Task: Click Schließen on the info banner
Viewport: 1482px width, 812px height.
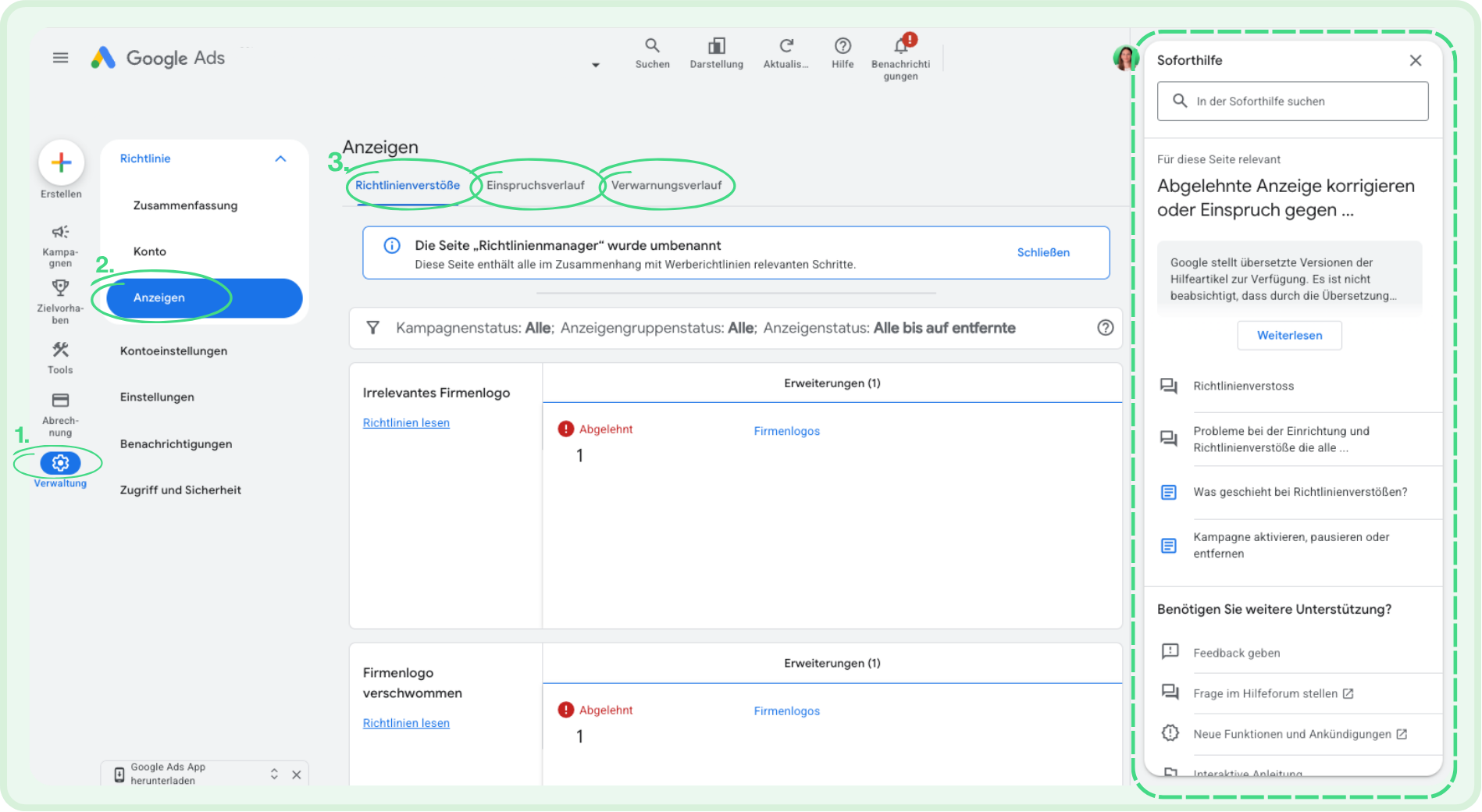Action: coord(1043,252)
